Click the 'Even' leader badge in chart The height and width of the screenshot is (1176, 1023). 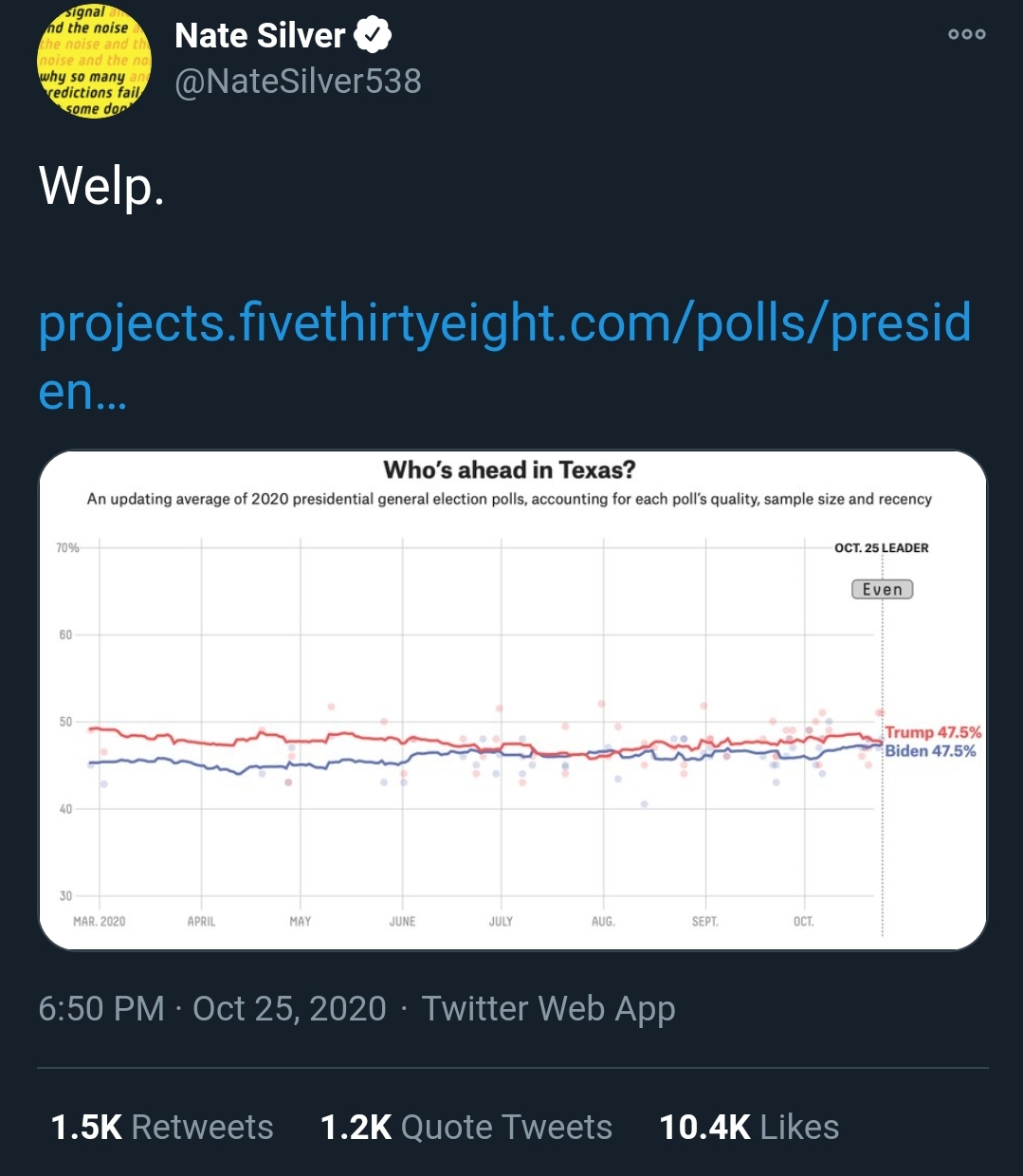(882, 589)
